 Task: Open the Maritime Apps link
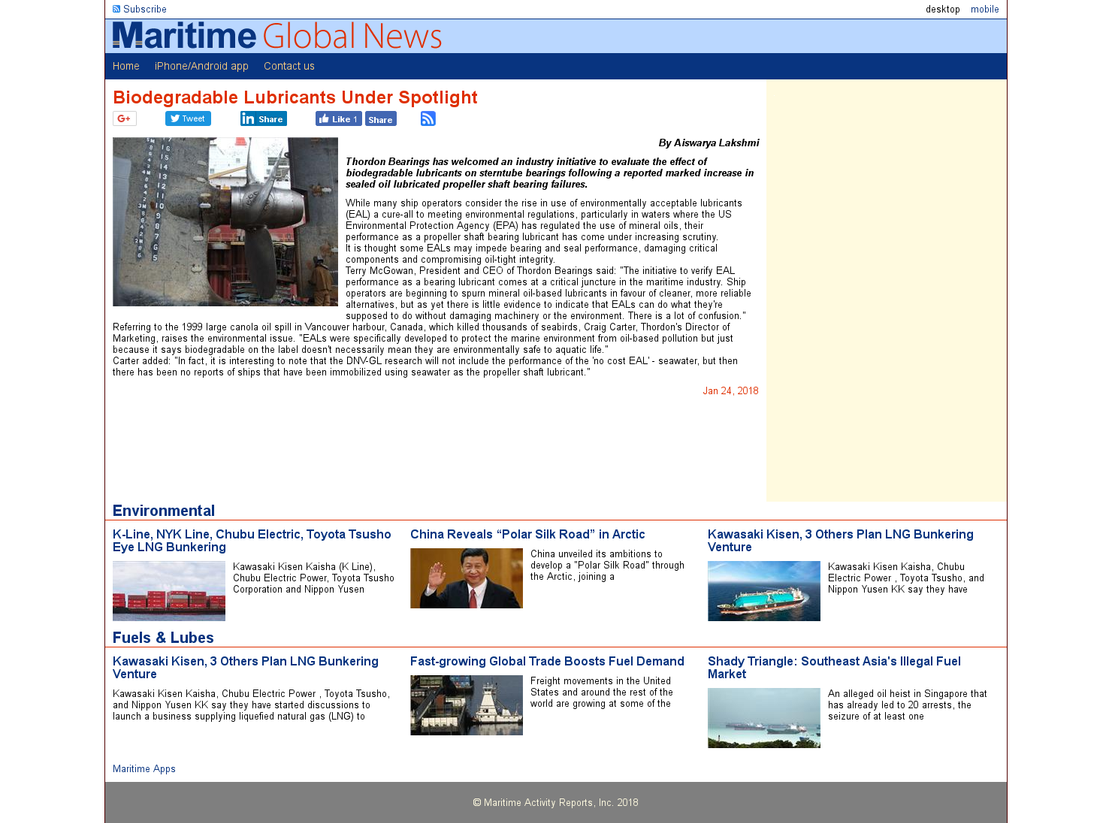click(144, 769)
